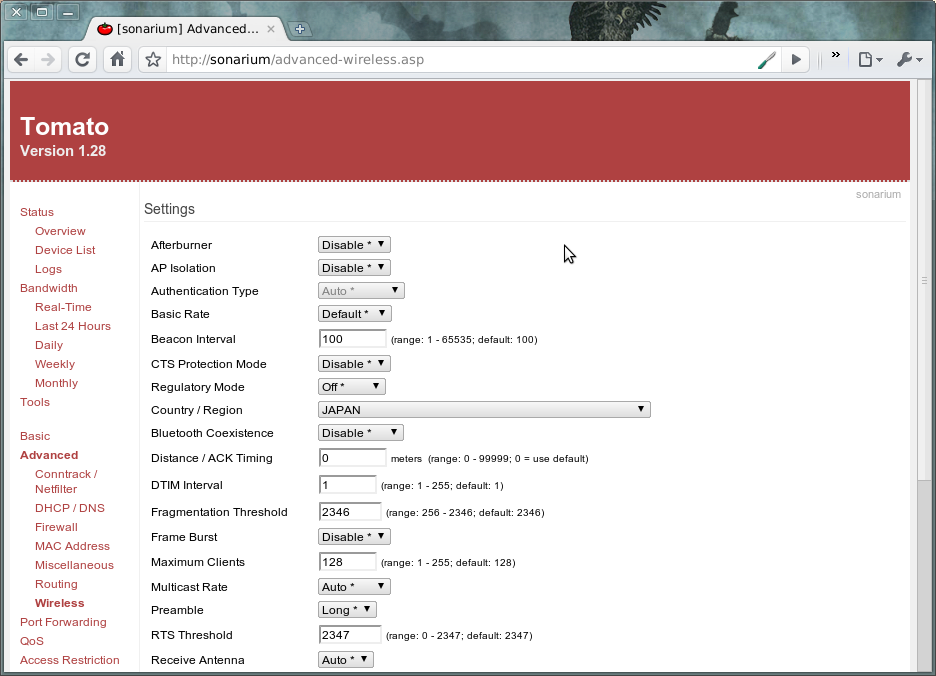The height and width of the screenshot is (676, 936).
Task: Go back with the browser back arrow
Action: [x=21, y=60]
